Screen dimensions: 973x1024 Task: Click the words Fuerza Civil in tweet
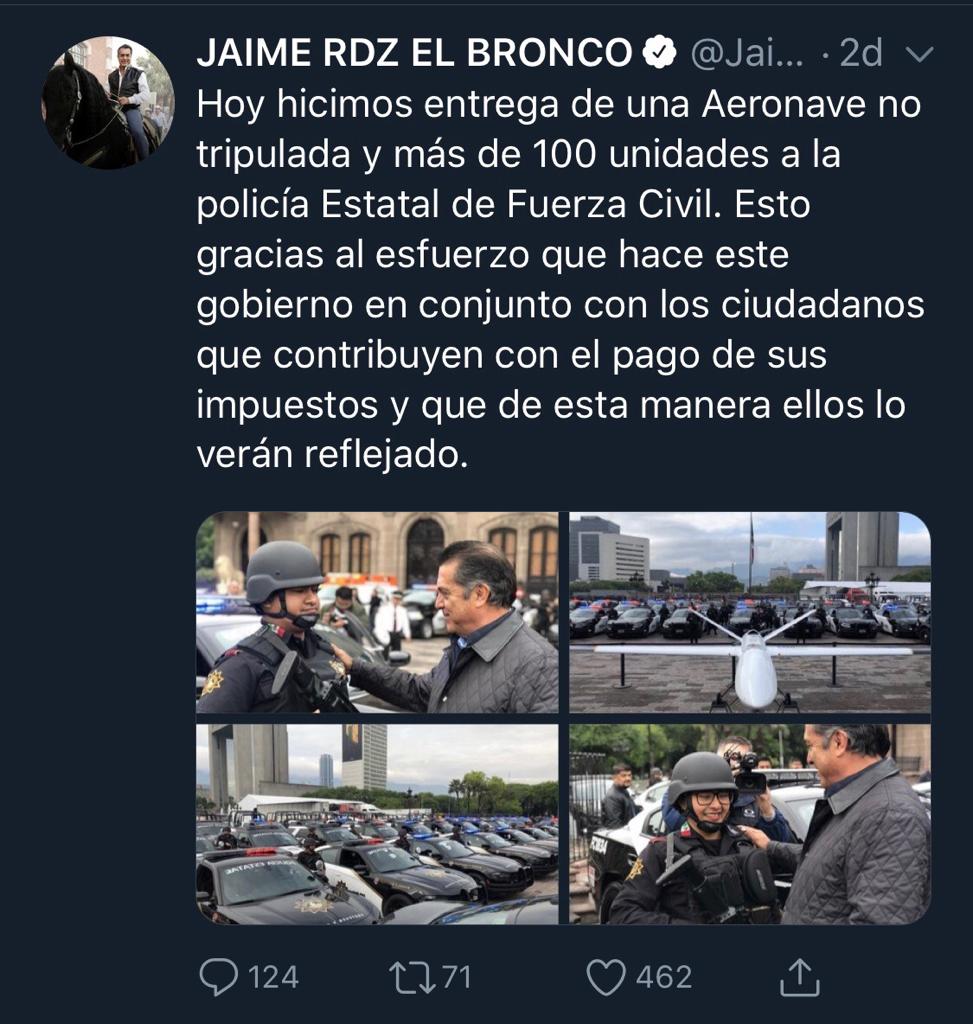pyautogui.click(x=613, y=204)
